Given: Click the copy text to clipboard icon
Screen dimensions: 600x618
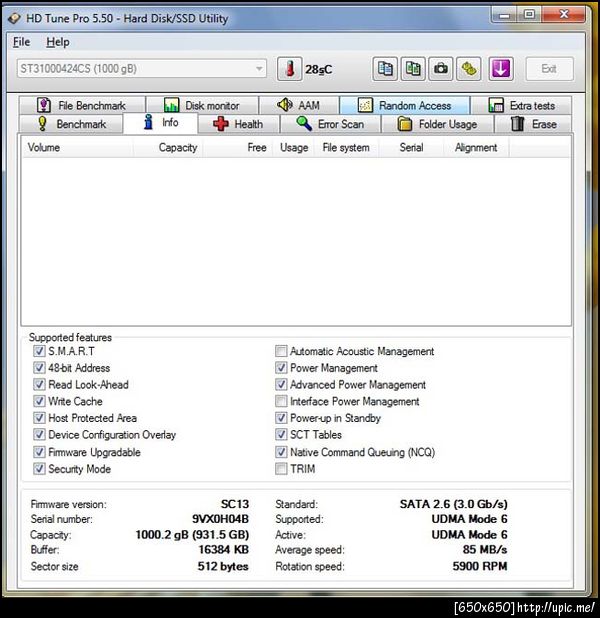Looking at the screenshot, I should (385, 69).
